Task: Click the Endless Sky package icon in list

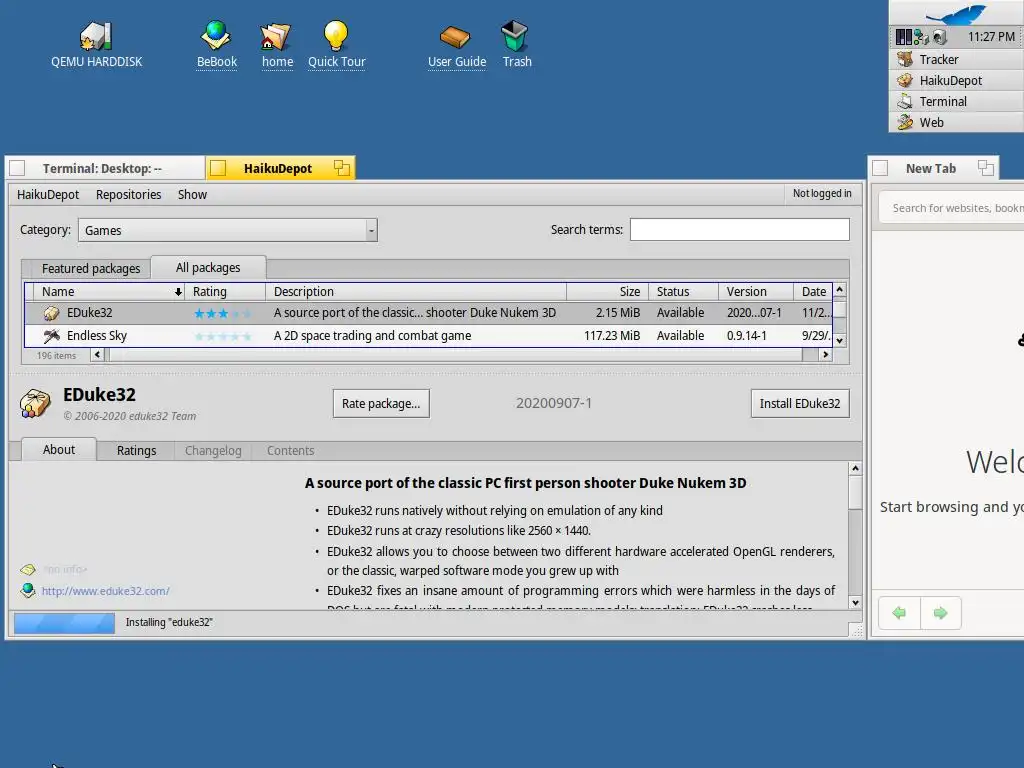Action: point(51,336)
